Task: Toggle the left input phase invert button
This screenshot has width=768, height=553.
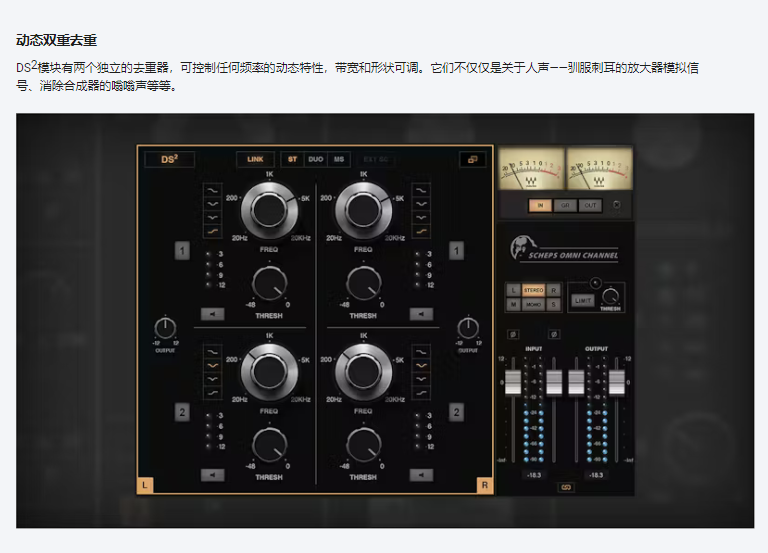Action: coord(513,334)
